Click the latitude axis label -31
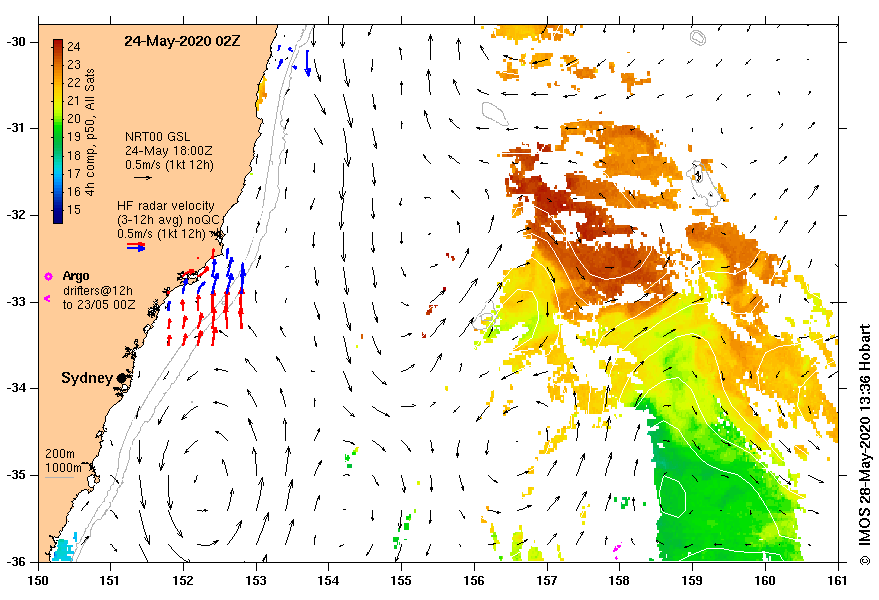The image size is (879, 600). pos(15,128)
